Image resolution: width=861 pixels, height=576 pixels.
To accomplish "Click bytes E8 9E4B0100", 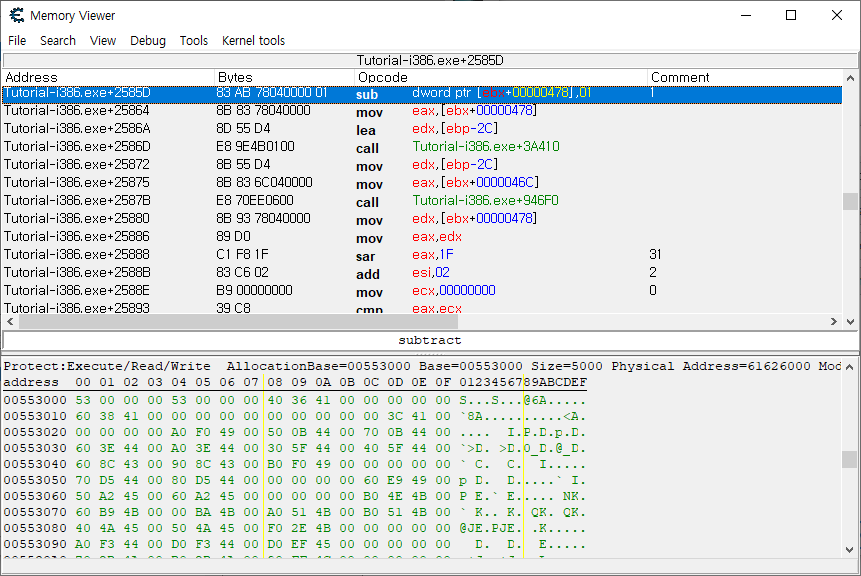I will [255, 147].
